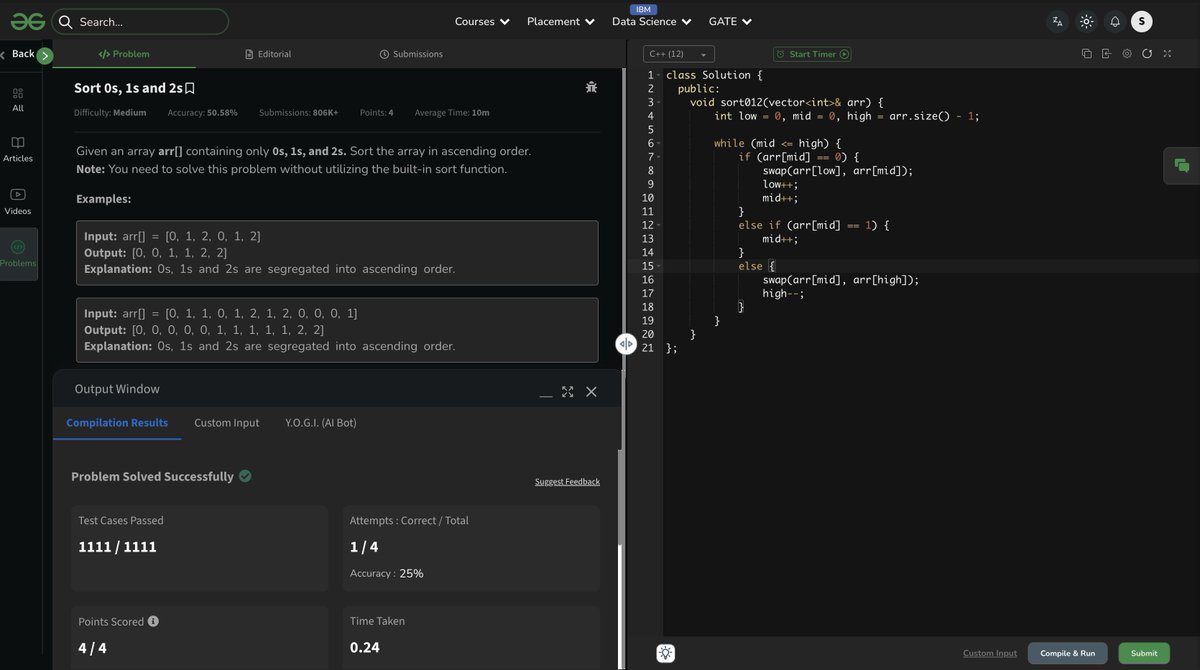The image size is (1200, 670).
Task: Select the Custom Input tab
Action: click(x=227, y=423)
